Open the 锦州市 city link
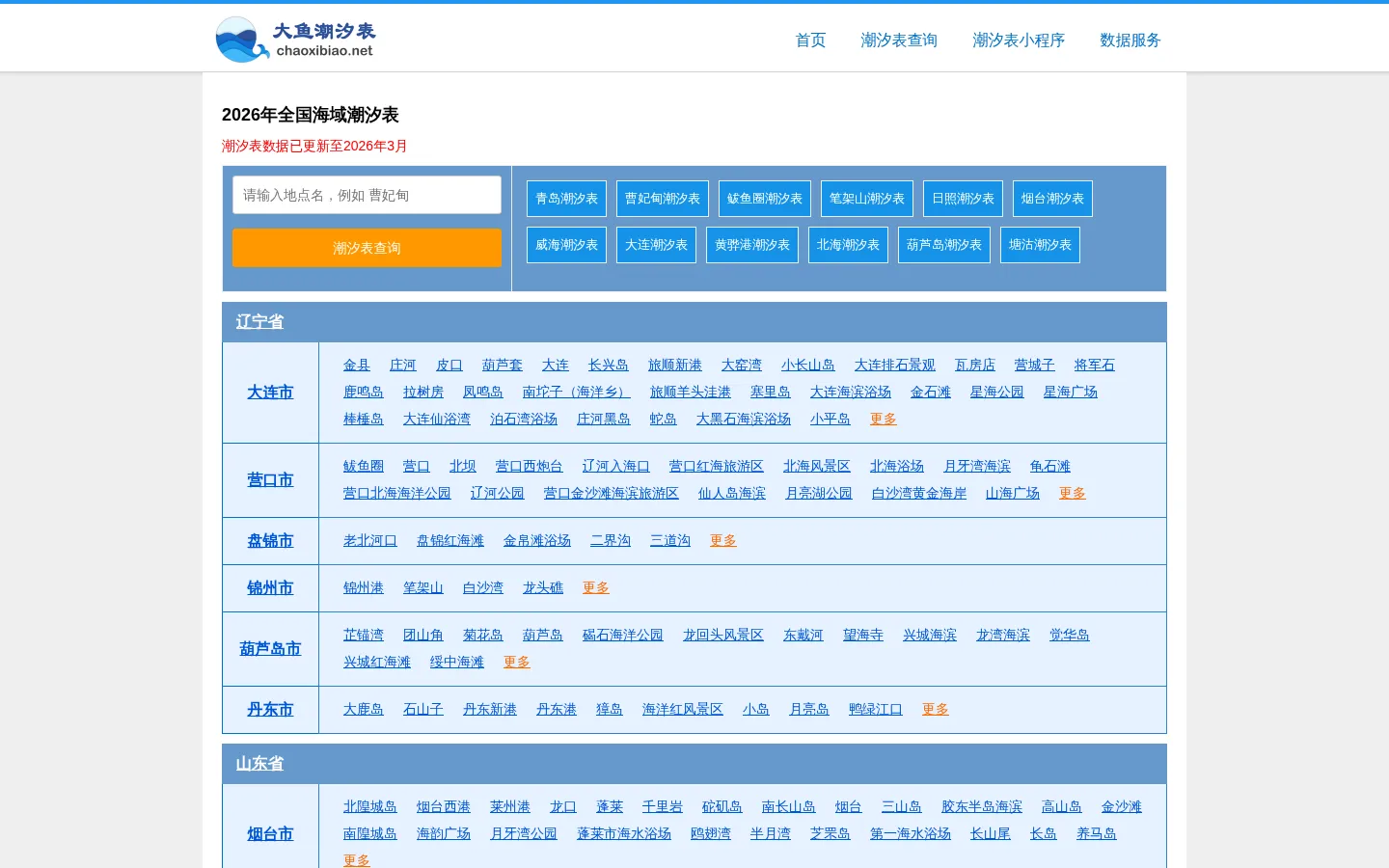Viewport: 1389px width, 868px height. tap(270, 588)
